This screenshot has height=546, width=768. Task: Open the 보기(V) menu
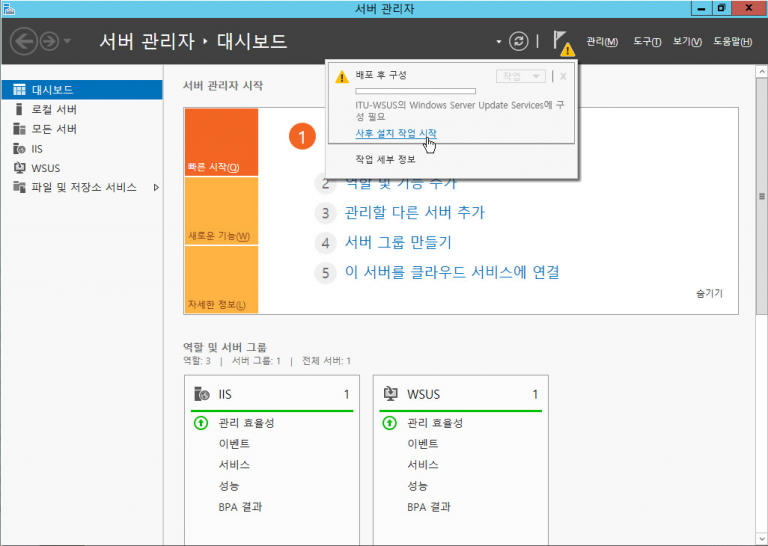tap(687, 42)
